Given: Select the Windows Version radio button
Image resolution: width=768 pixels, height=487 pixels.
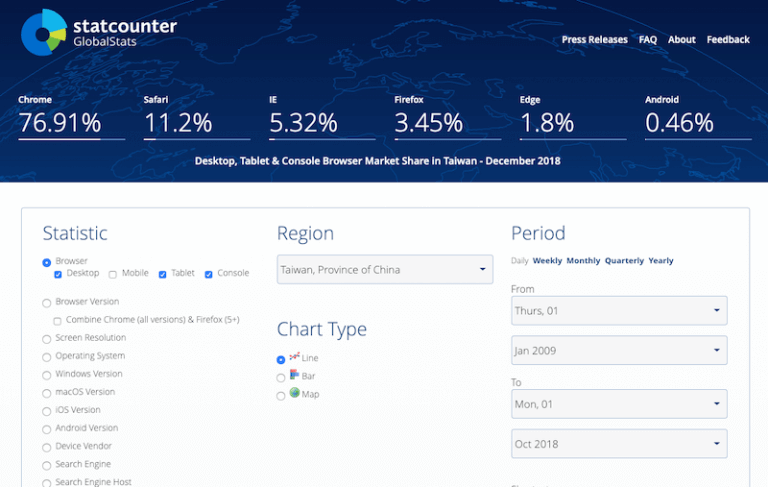Looking at the screenshot, I should 47,375.
